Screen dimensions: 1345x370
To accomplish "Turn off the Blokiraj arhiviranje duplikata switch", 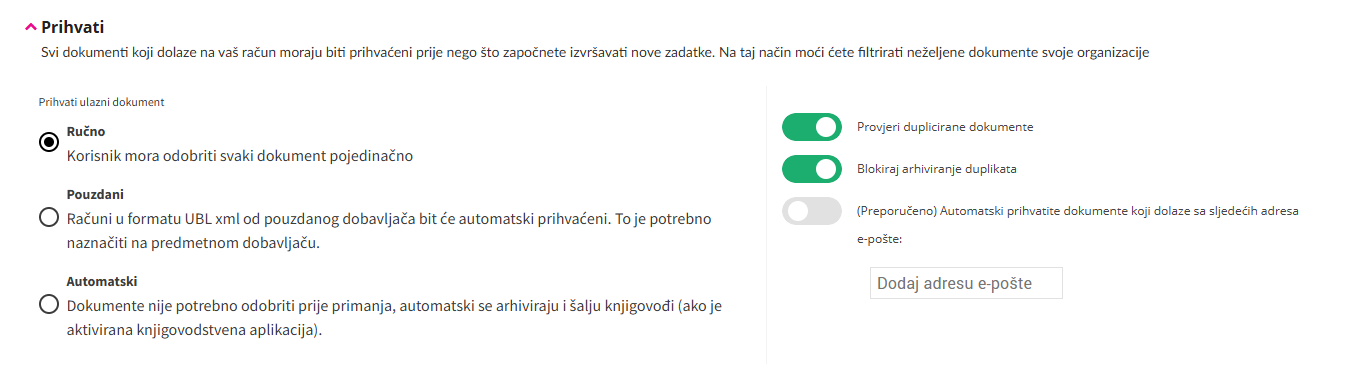I will coord(812,170).
